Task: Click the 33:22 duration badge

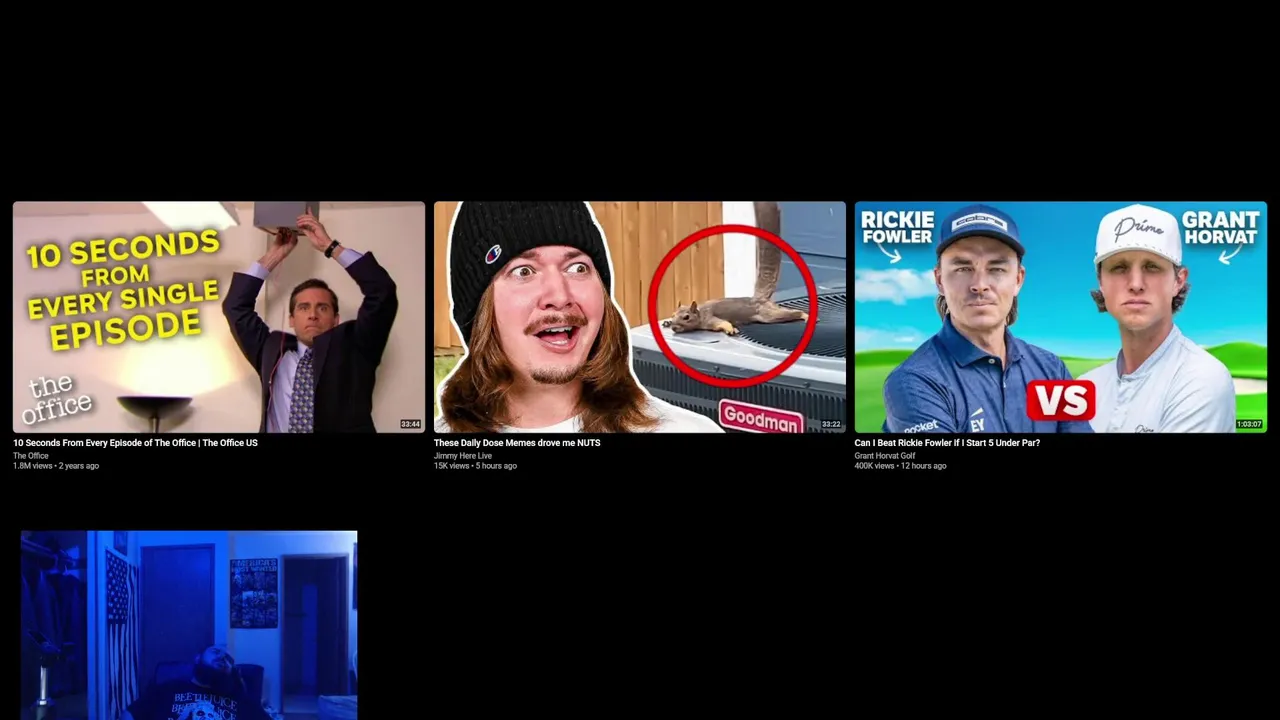Action: 832,424
